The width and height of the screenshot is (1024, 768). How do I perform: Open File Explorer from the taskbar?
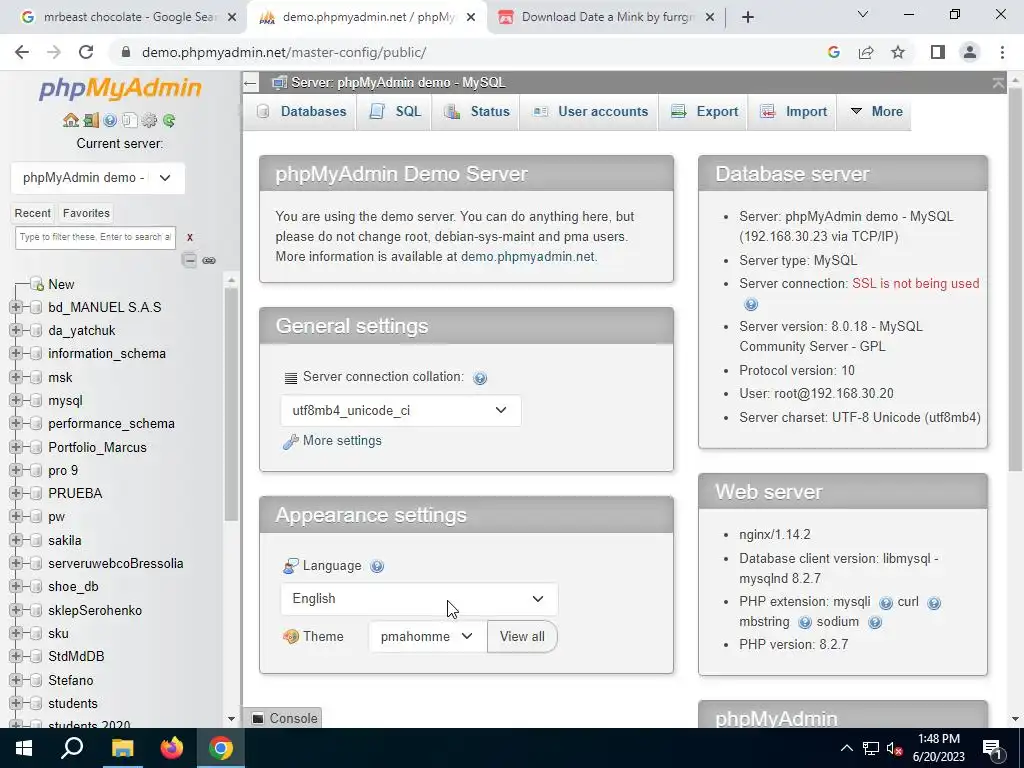tap(122, 748)
